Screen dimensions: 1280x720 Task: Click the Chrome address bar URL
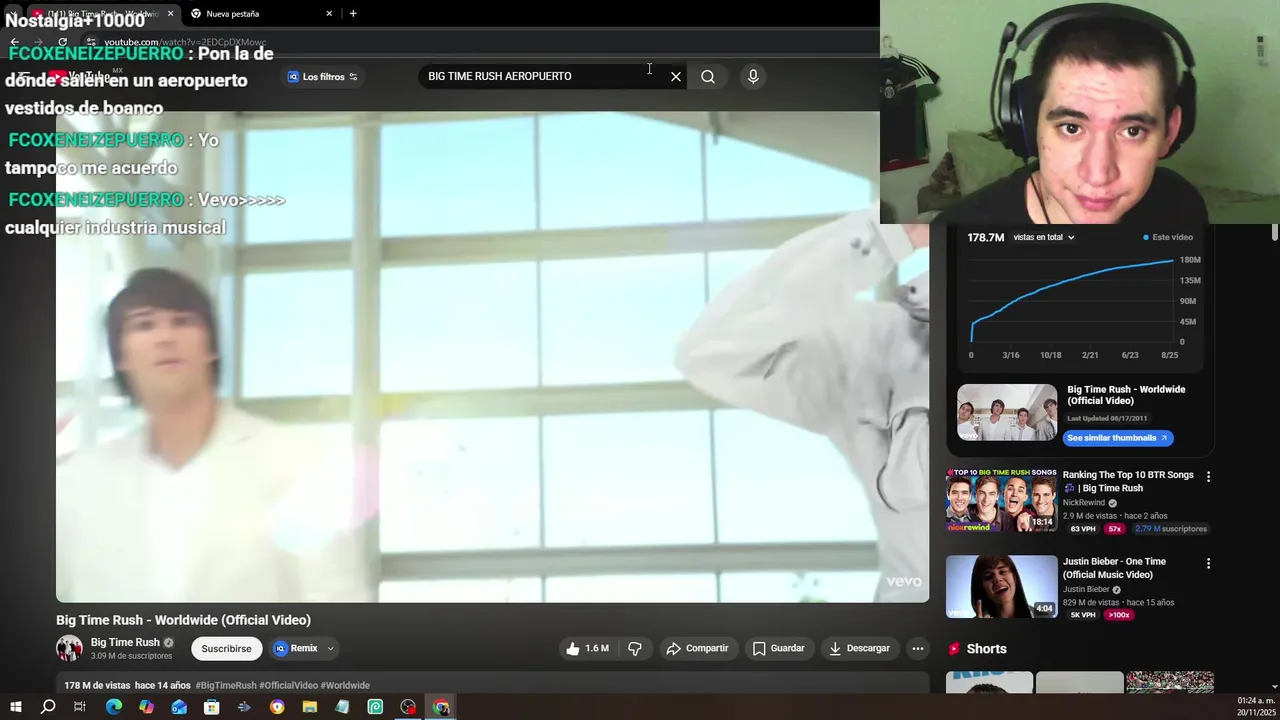coord(185,42)
